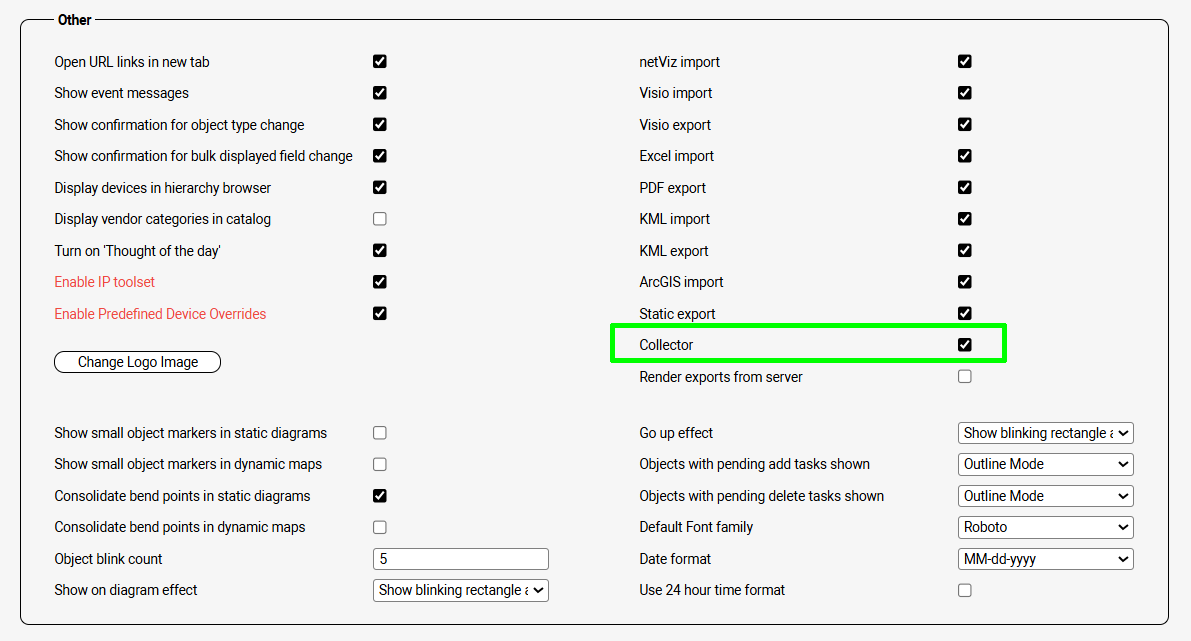Toggle Show event messages checkbox
1191x641 pixels.
380,93
